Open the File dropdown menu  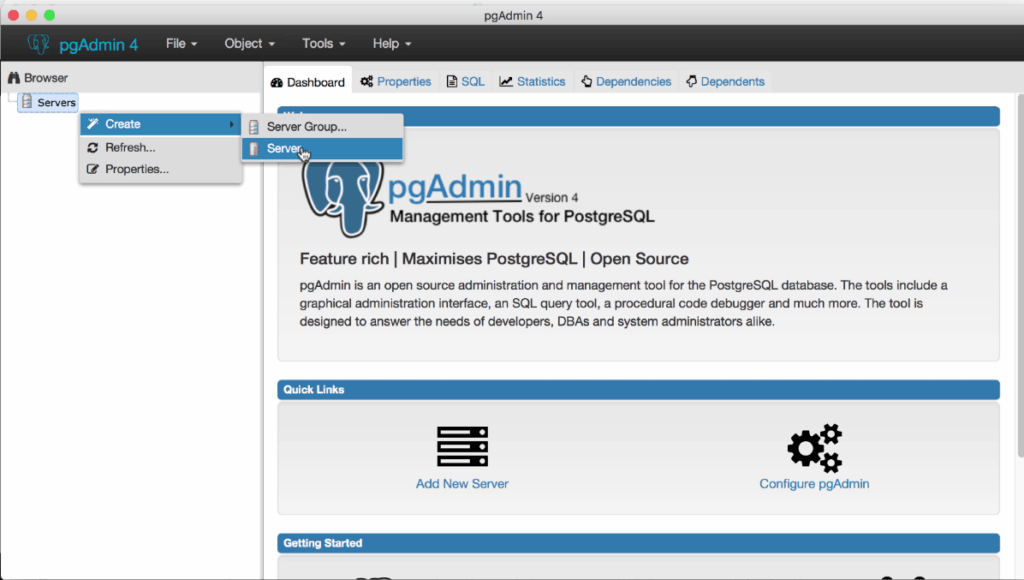[181, 44]
